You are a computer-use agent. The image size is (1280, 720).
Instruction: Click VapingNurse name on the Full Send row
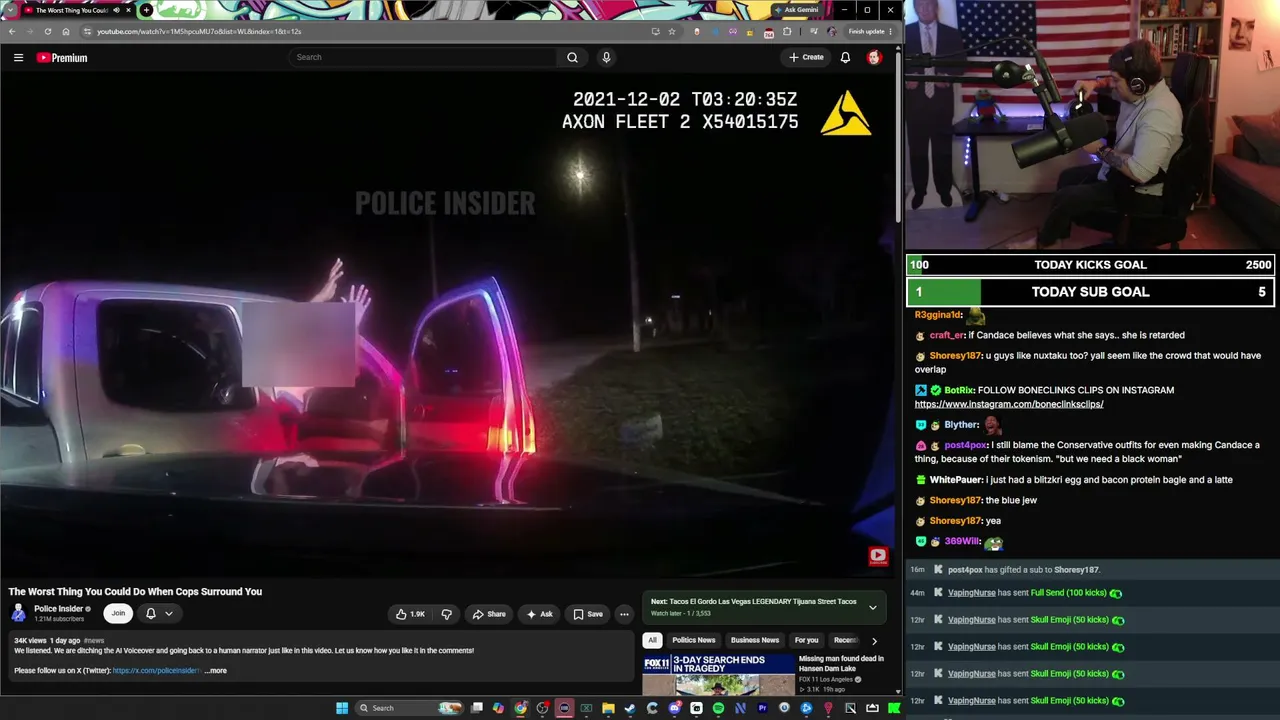[971, 593]
